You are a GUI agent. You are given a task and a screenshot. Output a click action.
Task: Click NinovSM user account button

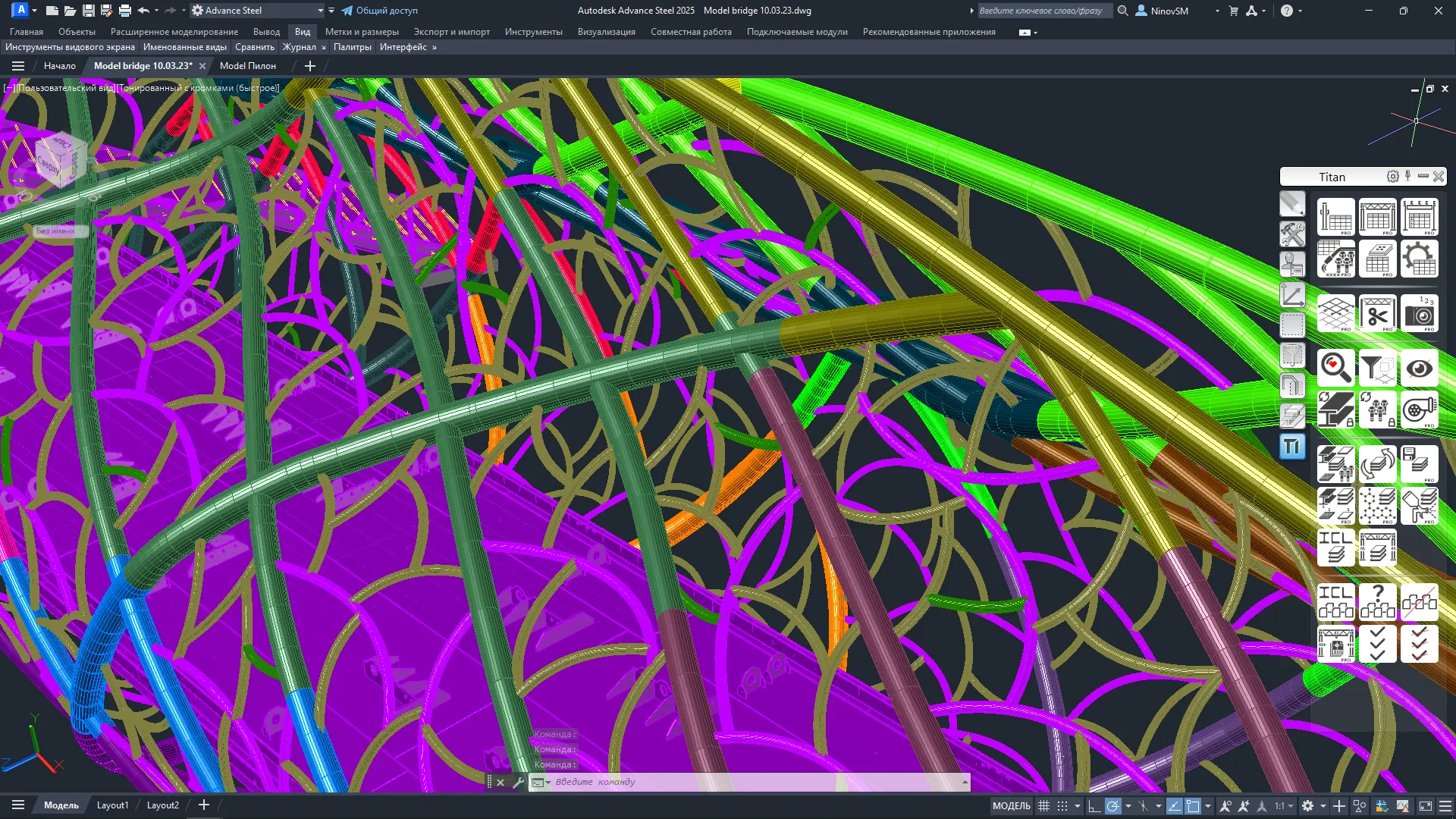pyautogui.click(x=1163, y=11)
